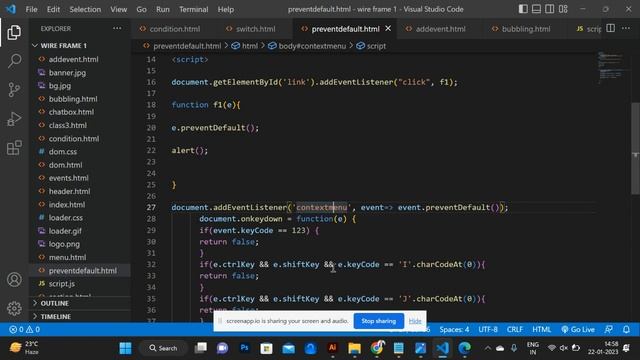Open addevent.html in explorer
Image resolution: width=640 pixels, height=360 pixels.
click(73, 59)
